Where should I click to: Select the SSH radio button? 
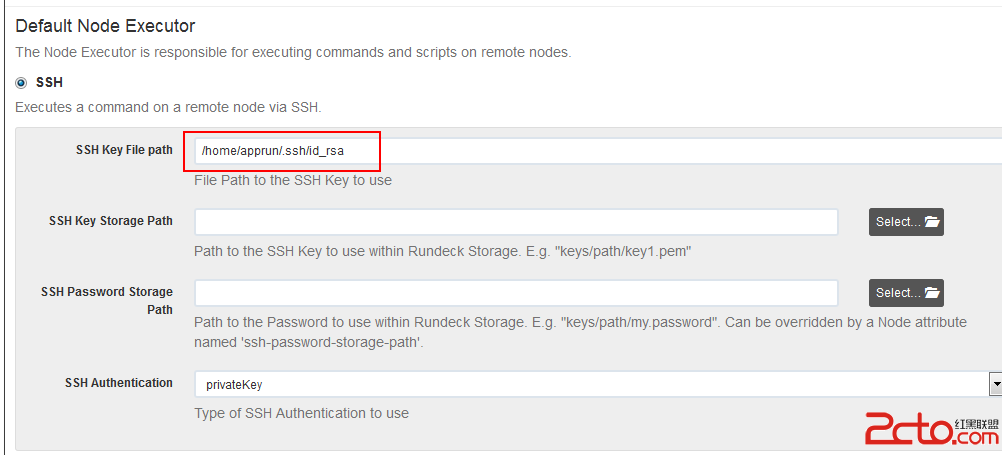22,83
